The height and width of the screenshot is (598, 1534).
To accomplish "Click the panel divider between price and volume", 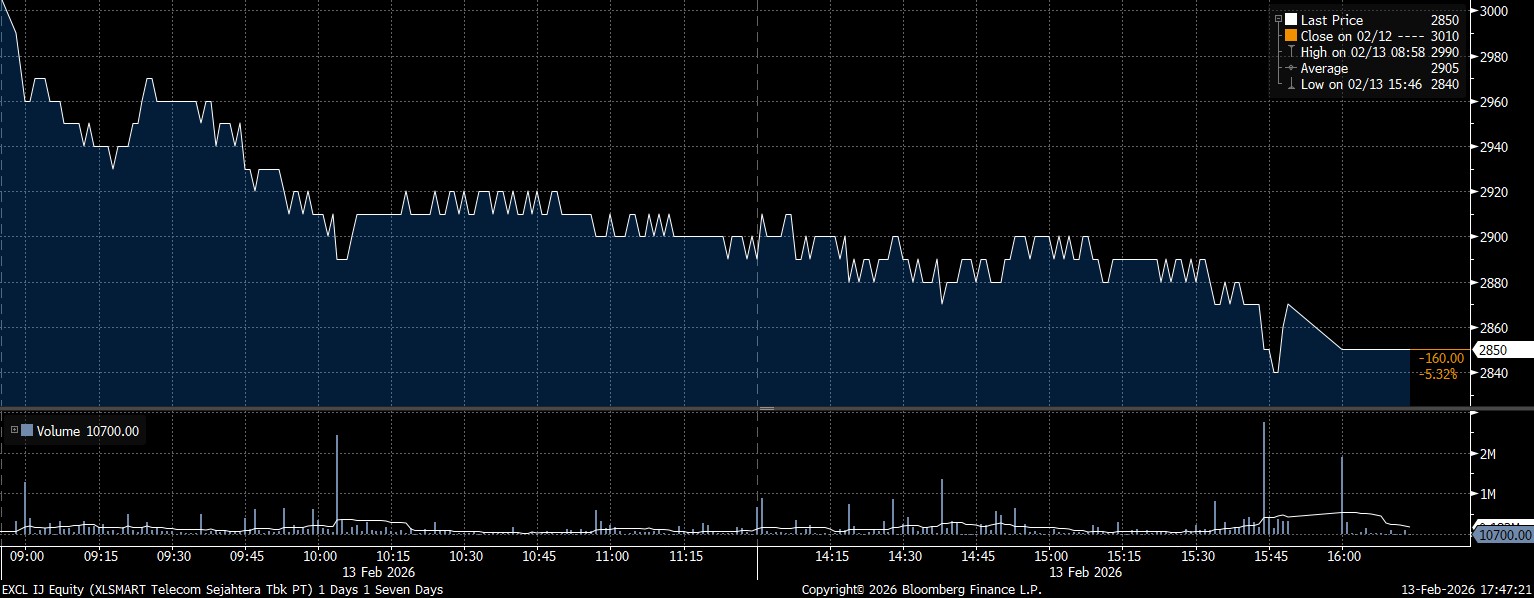I will point(766,408).
